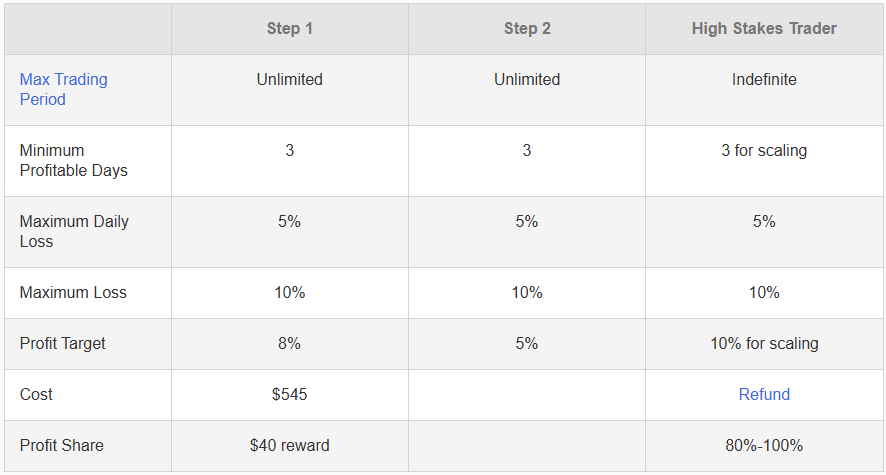Click the $545 cost cell
Image resolution: width=886 pixels, height=475 pixels.
[290, 394]
